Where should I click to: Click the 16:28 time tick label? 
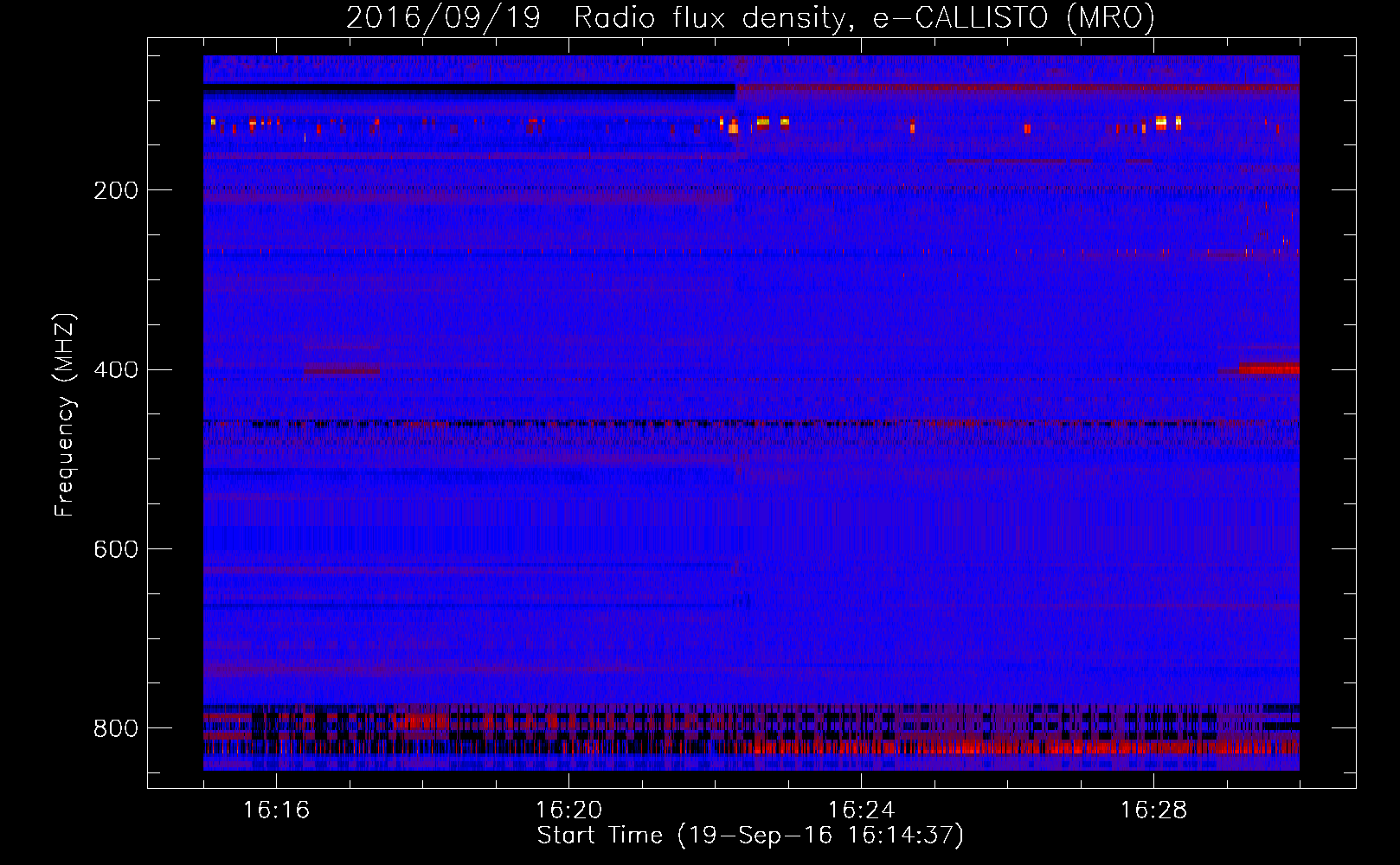click(x=1153, y=810)
